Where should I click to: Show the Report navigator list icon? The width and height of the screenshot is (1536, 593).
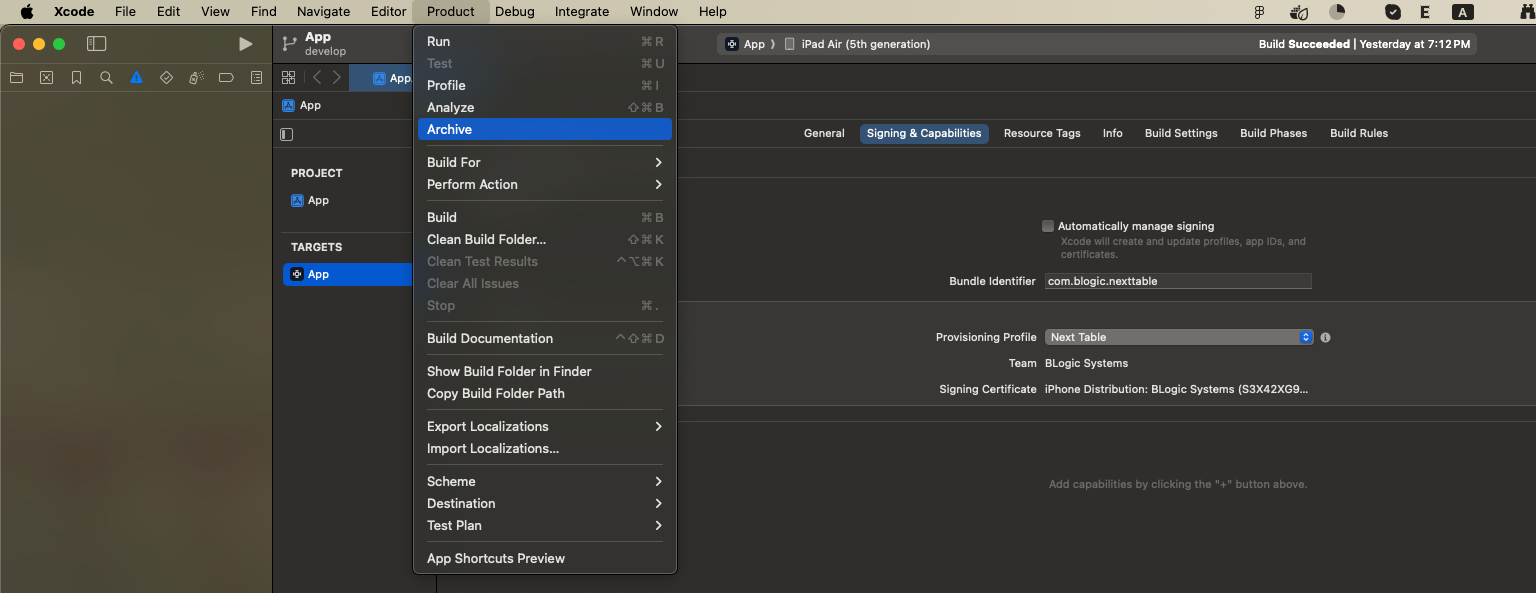coord(256,77)
